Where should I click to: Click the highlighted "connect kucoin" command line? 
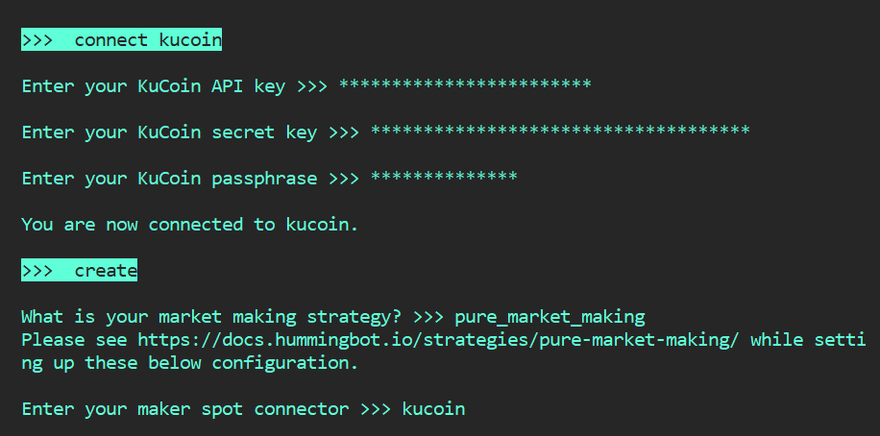121,41
